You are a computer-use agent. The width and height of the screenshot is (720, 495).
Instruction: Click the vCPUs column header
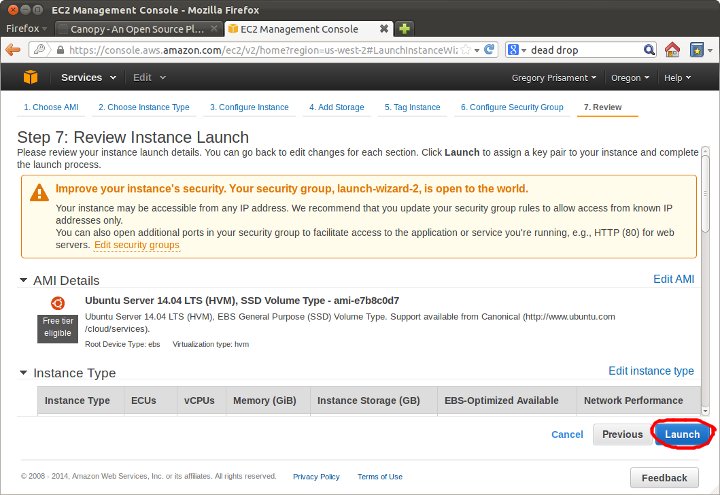point(202,400)
